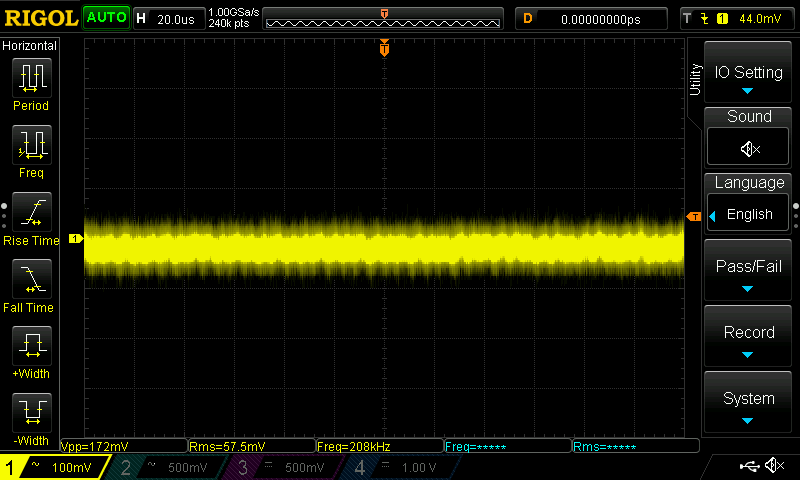Click the USB status icon

[x=748, y=466]
